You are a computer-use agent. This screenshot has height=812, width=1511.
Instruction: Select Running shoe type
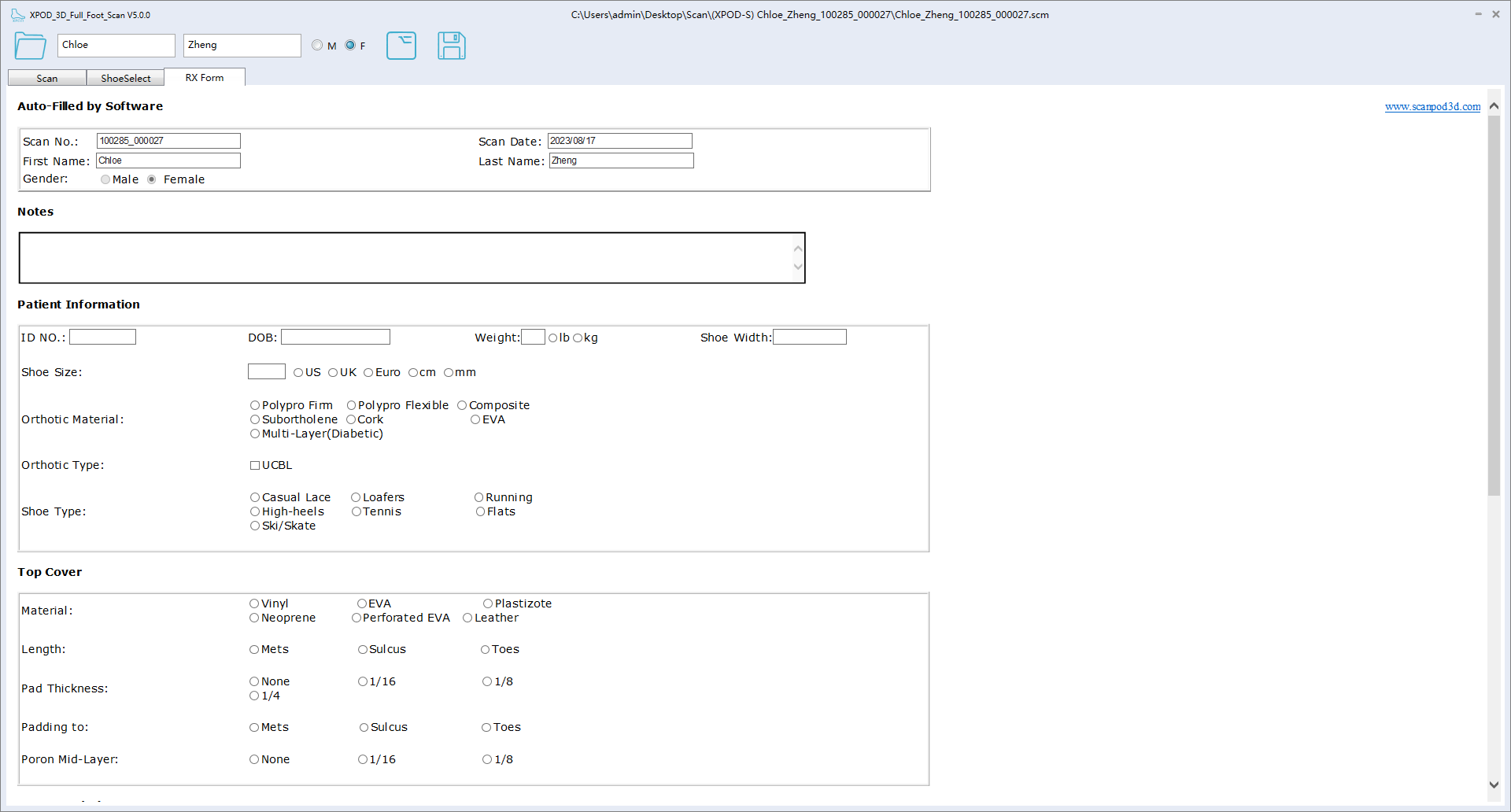(x=478, y=497)
